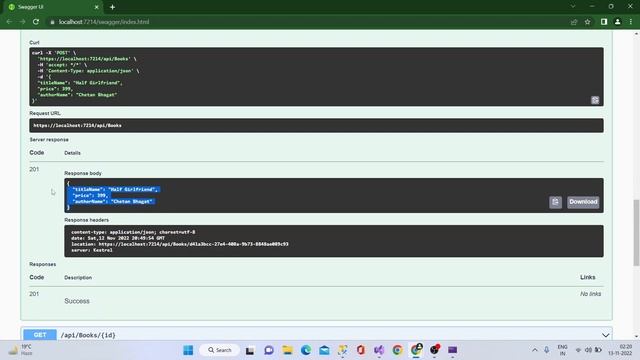Open the Mail app from the taskbar
The height and width of the screenshot is (360, 640).
324,350
